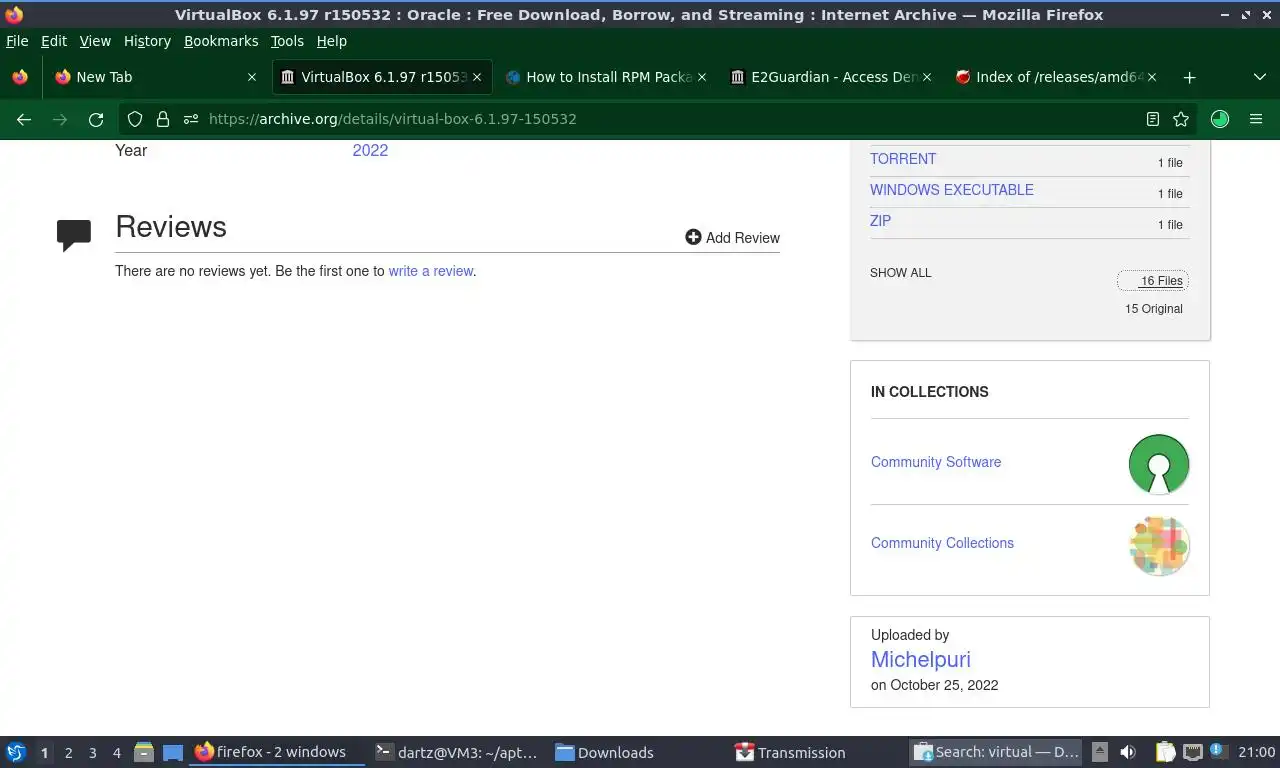Click the Reviews speech bubble icon
This screenshot has height=768, width=1280.
[74, 235]
